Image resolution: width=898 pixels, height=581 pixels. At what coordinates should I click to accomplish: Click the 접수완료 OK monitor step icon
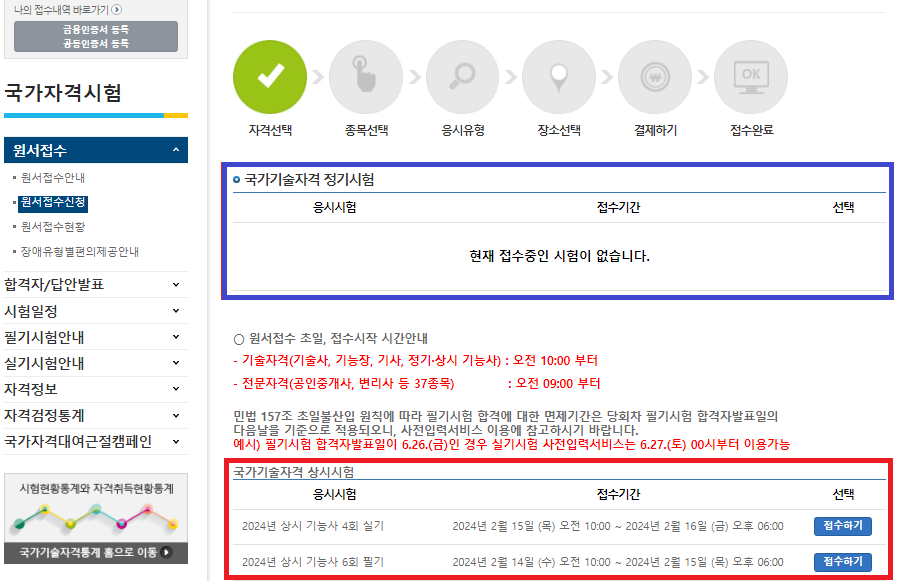click(x=751, y=76)
